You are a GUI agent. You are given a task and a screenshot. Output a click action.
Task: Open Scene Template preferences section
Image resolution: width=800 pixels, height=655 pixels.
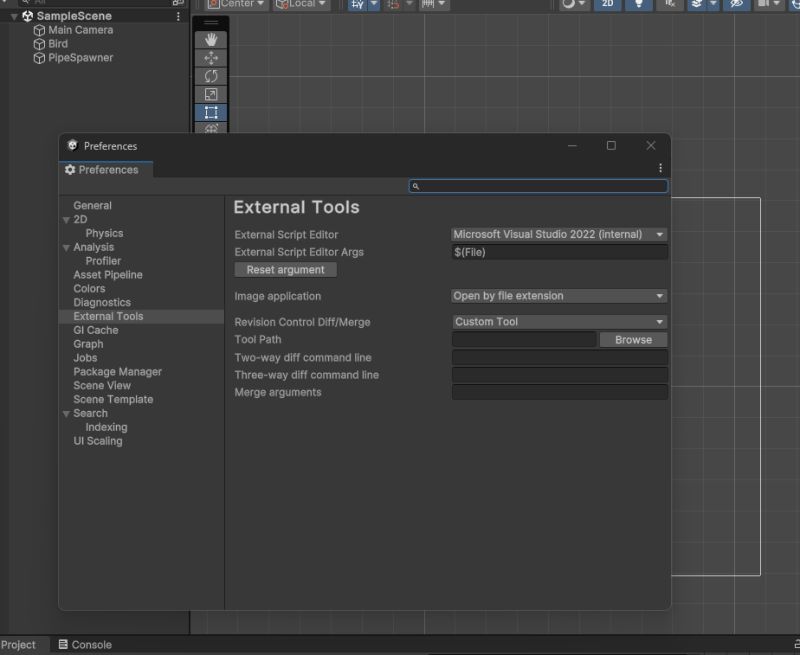(113, 399)
